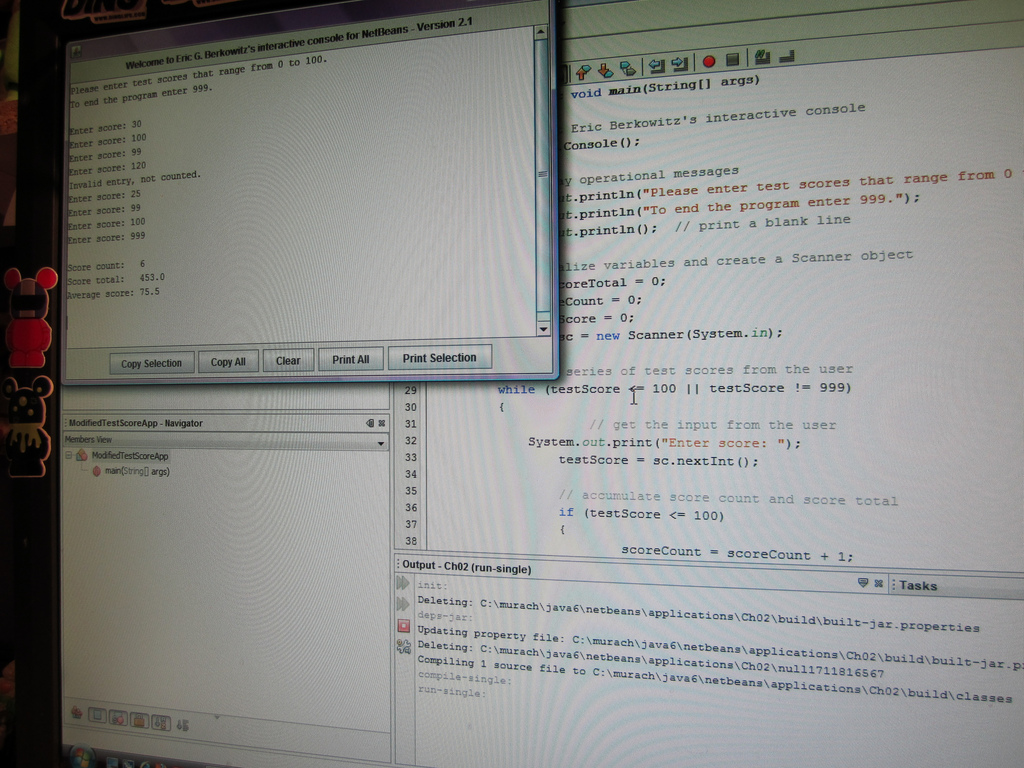Toggle alphabetical sorting in the Navigator
The height and width of the screenshot is (768, 1024).
pos(183,722)
